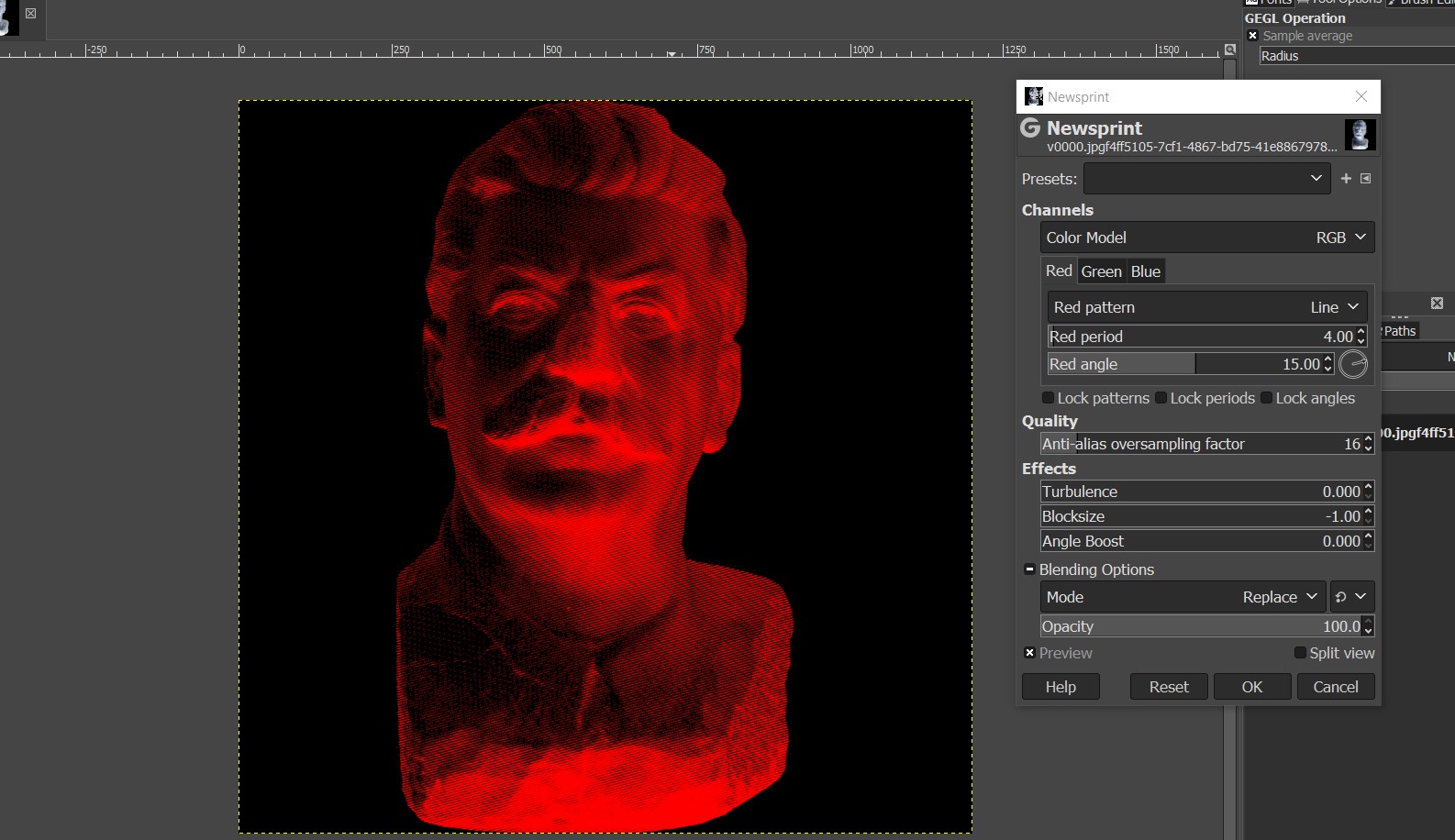The image size is (1455, 840).
Task: Save current settings as a named preset
Action: (x=1346, y=179)
